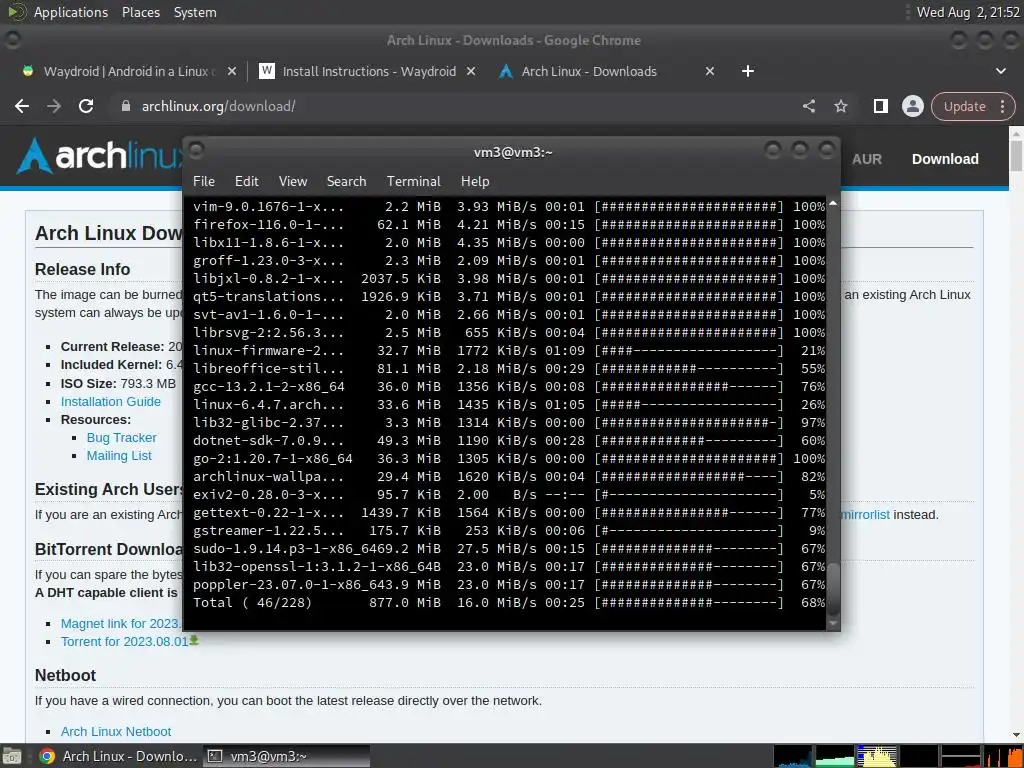Open terminal Help menu
This screenshot has width=1024, height=768.
coord(475,182)
